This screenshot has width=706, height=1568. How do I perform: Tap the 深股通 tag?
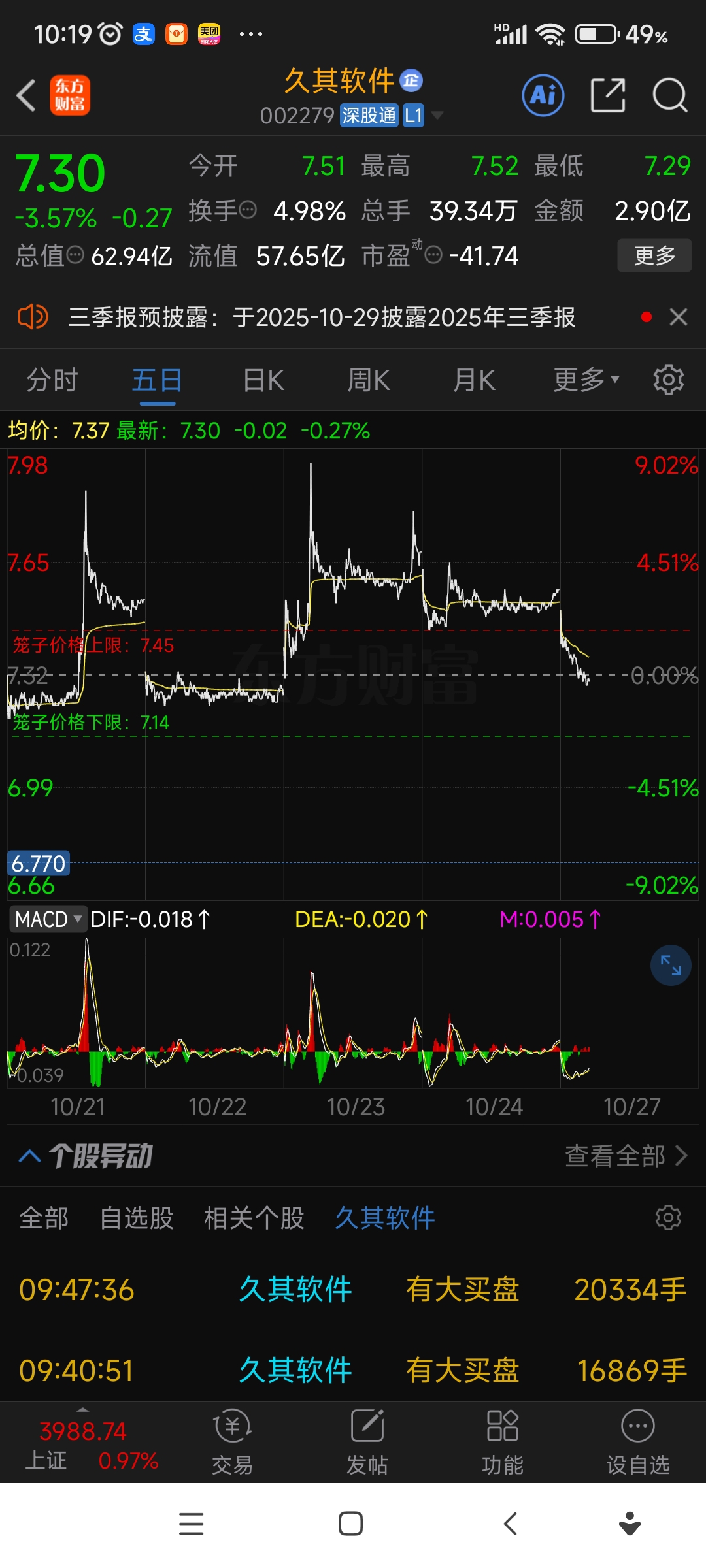(x=369, y=116)
